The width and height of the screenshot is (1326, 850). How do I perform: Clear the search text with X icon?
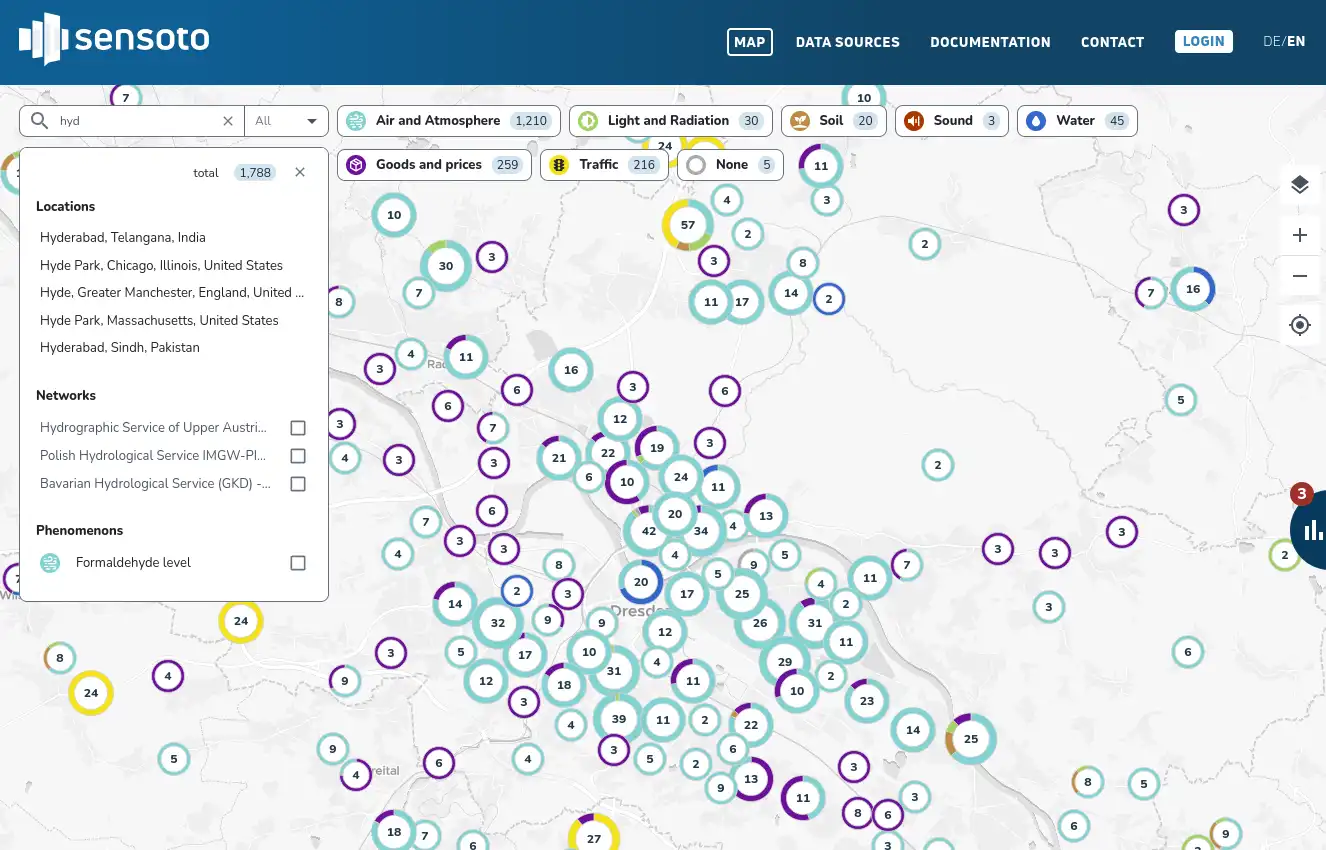(228, 121)
